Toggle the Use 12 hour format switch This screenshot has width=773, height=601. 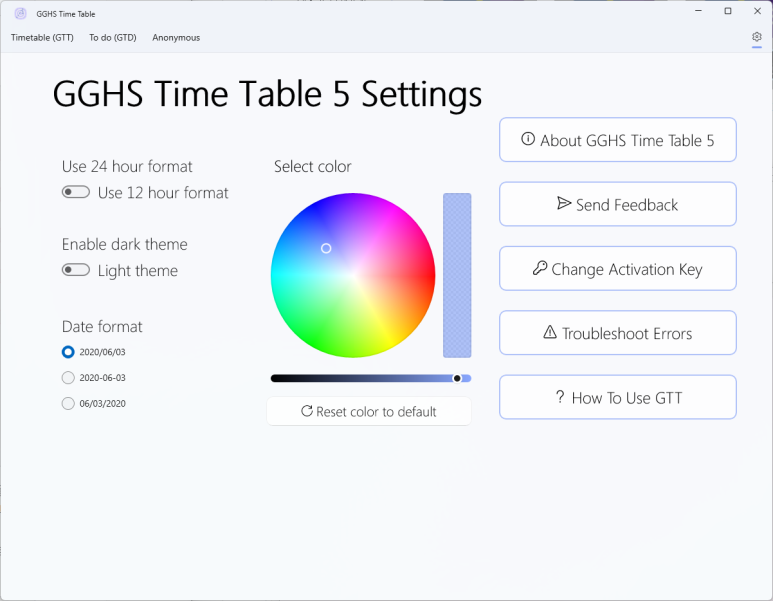[76, 192]
